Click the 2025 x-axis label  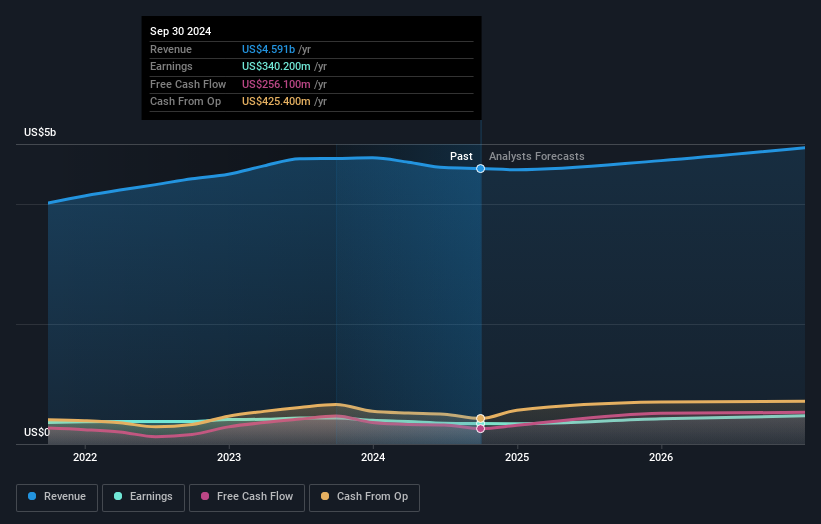point(517,457)
